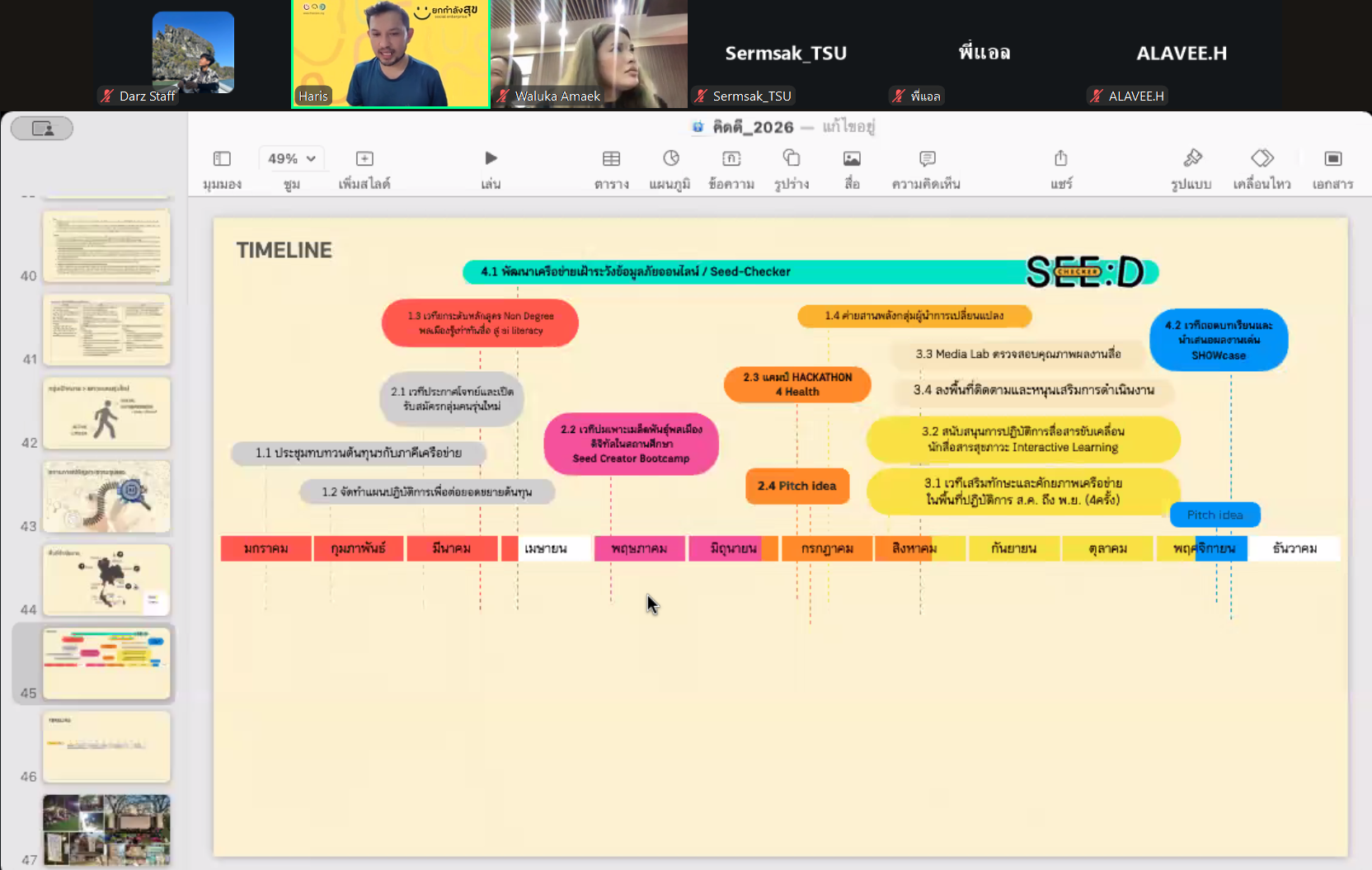Open the Shape insert tool
The image size is (1372, 870).
792,158
